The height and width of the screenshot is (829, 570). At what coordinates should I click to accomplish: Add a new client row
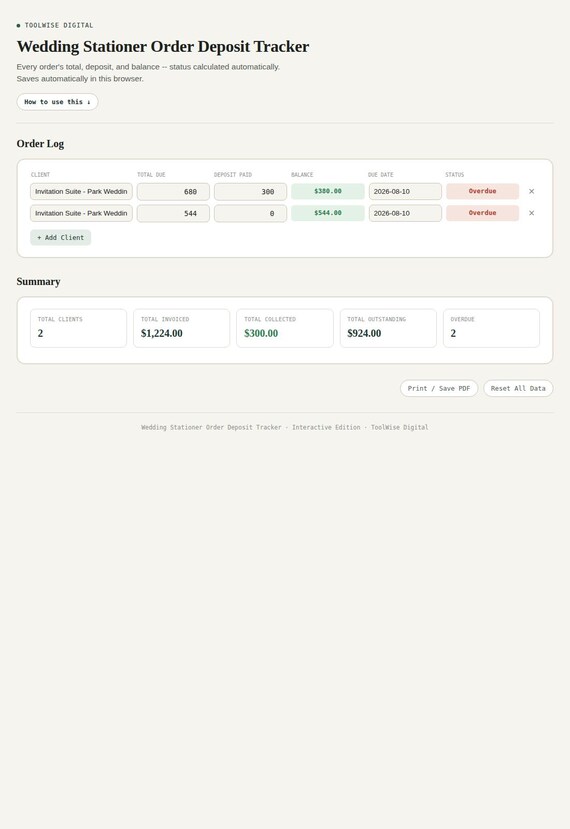pyautogui.click(x=60, y=237)
